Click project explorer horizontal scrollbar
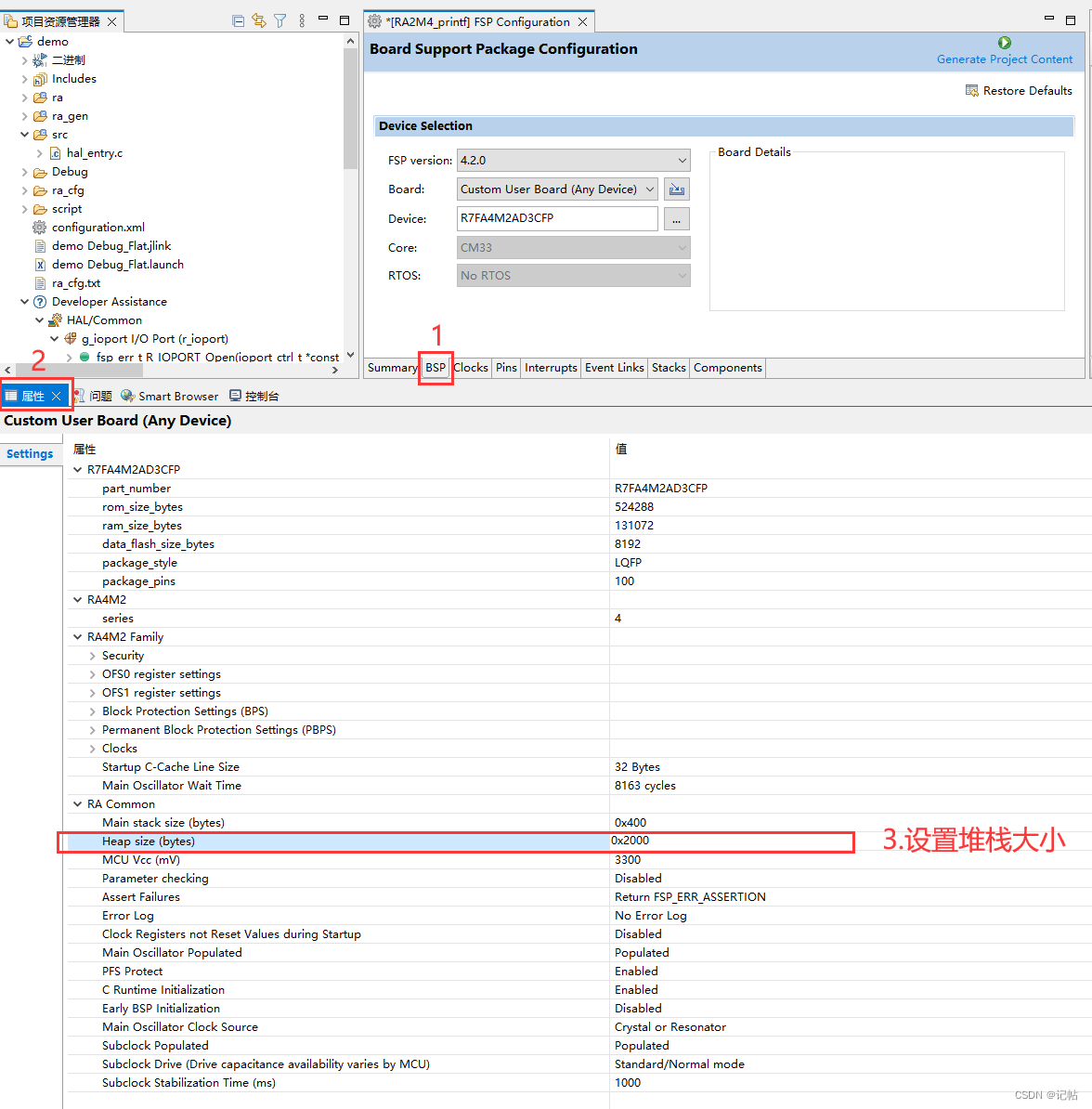 point(79,369)
